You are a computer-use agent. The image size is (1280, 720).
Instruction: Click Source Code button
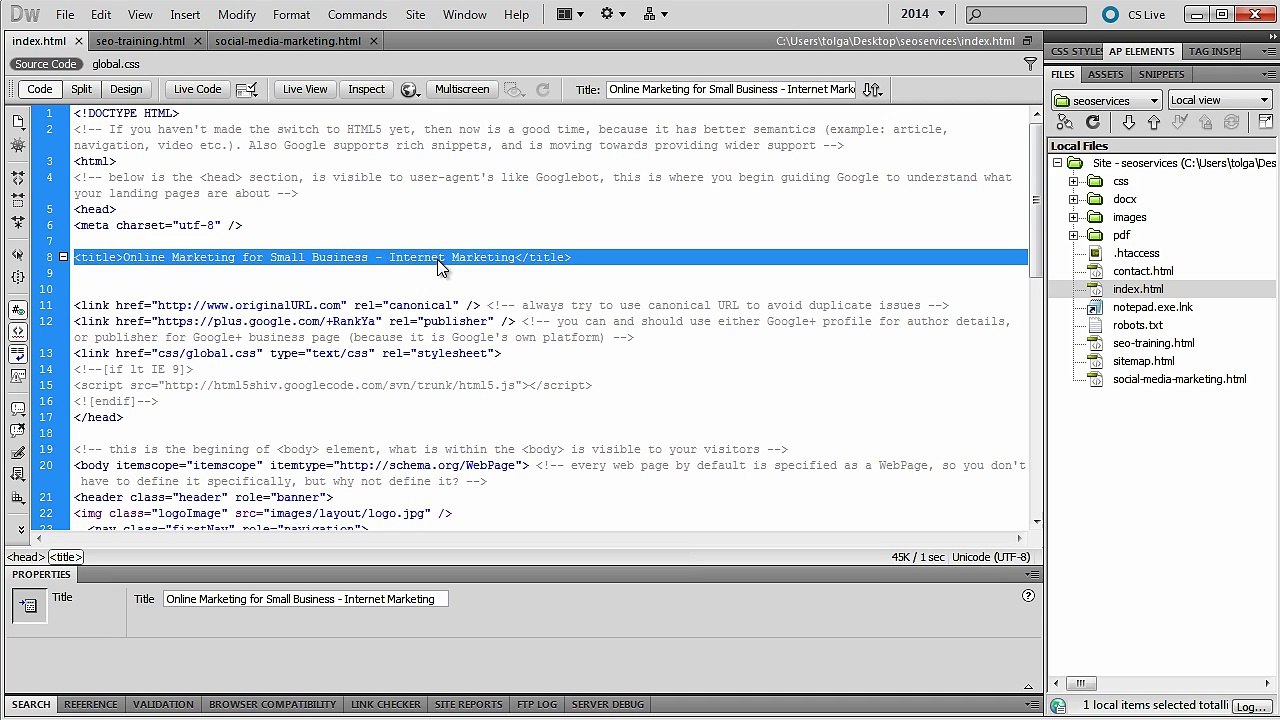coord(45,64)
